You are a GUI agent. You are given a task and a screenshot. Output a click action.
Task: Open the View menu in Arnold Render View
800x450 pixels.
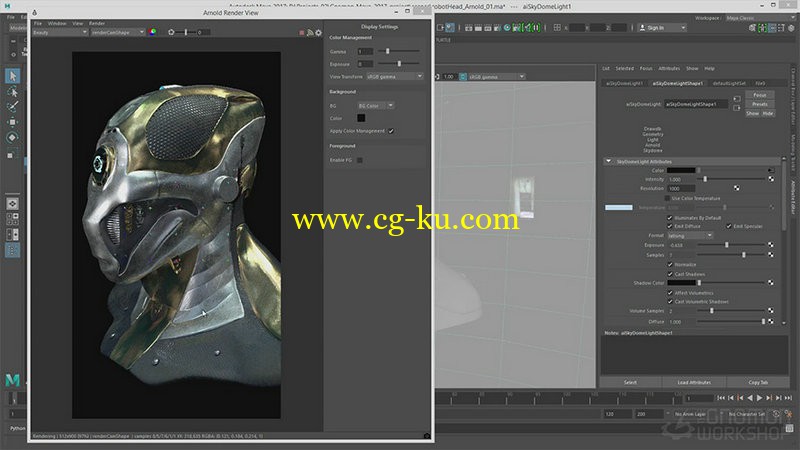[78, 23]
